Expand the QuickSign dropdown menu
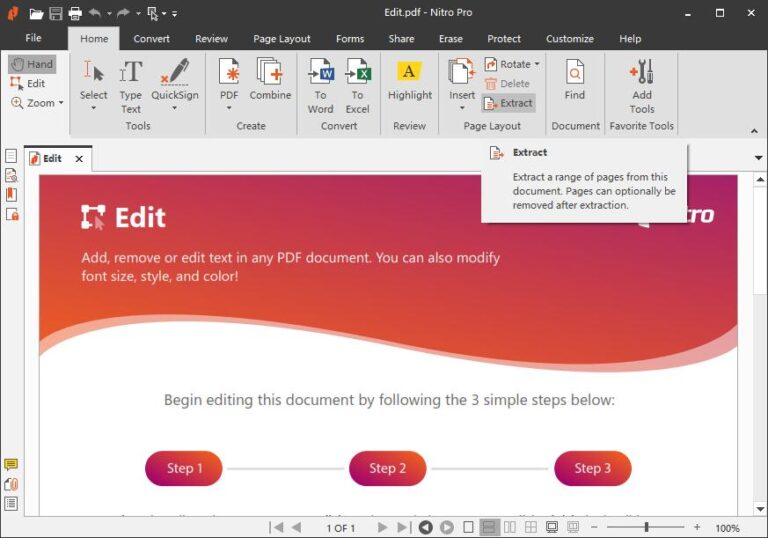 tap(175, 108)
